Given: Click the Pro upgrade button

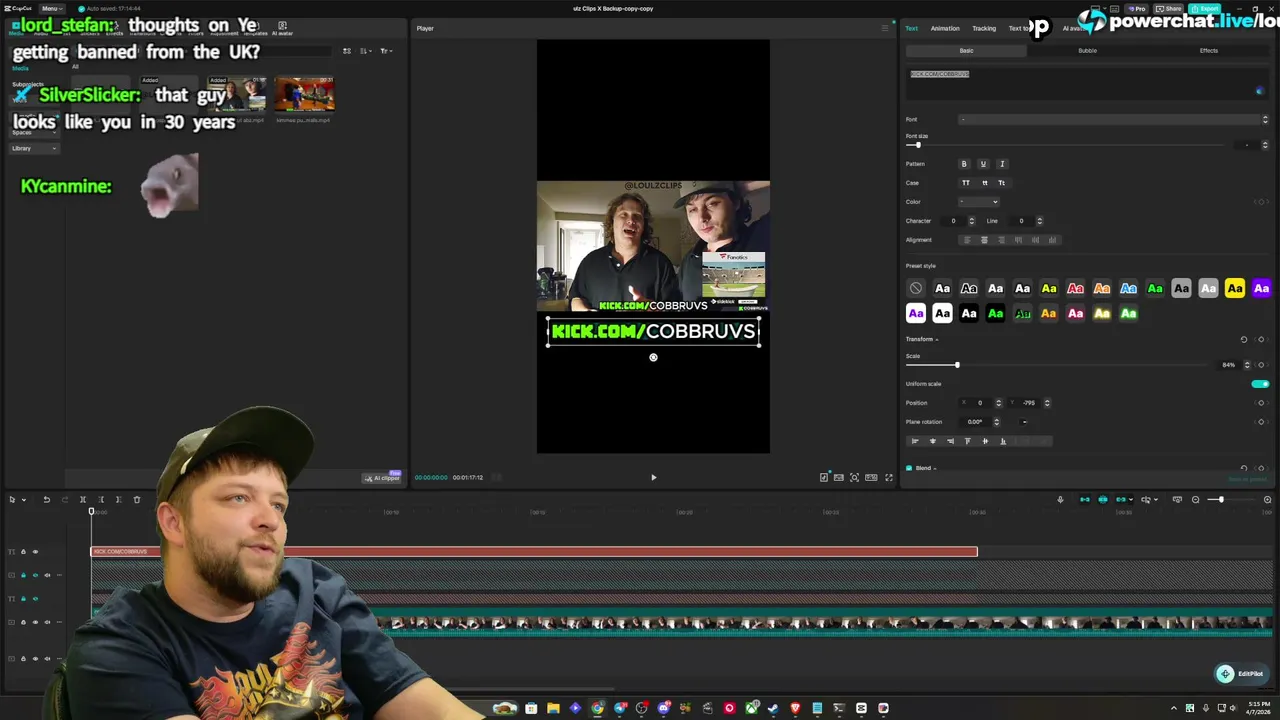Looking at the screenshot, I should tap(1137, 8).
